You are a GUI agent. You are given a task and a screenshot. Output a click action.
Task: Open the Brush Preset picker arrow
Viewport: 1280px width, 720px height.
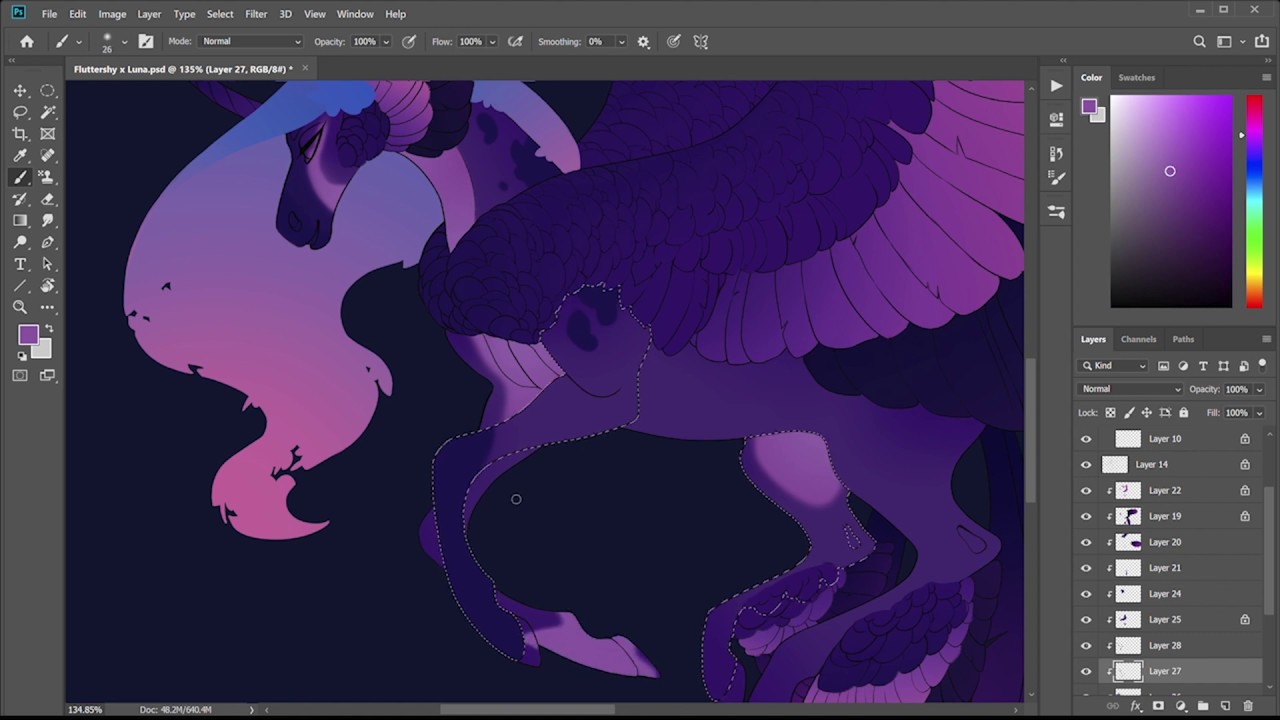coord(124,42)
